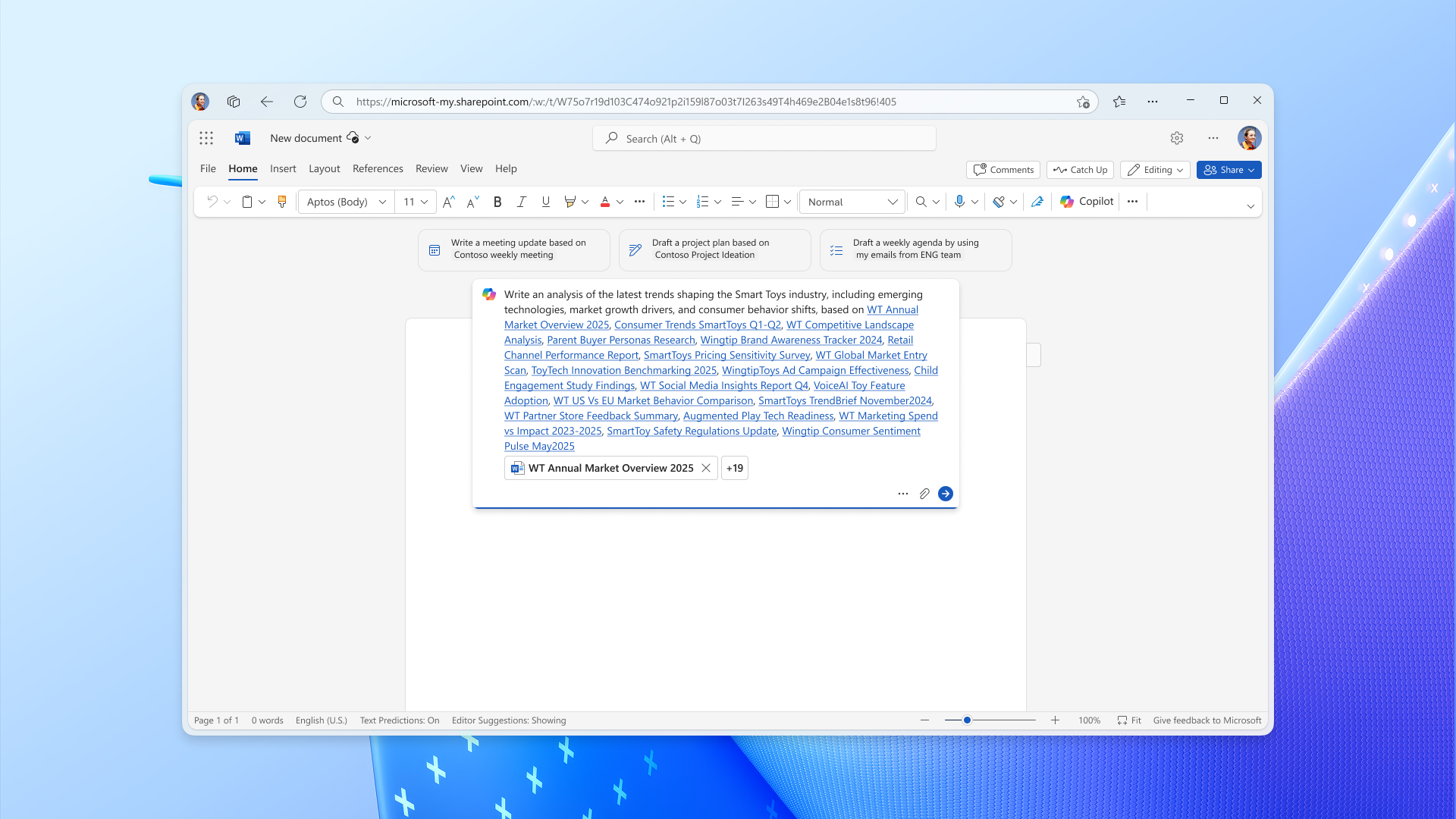Shrink font size icon
The image size is (1456, 819).
click(473, 202)
